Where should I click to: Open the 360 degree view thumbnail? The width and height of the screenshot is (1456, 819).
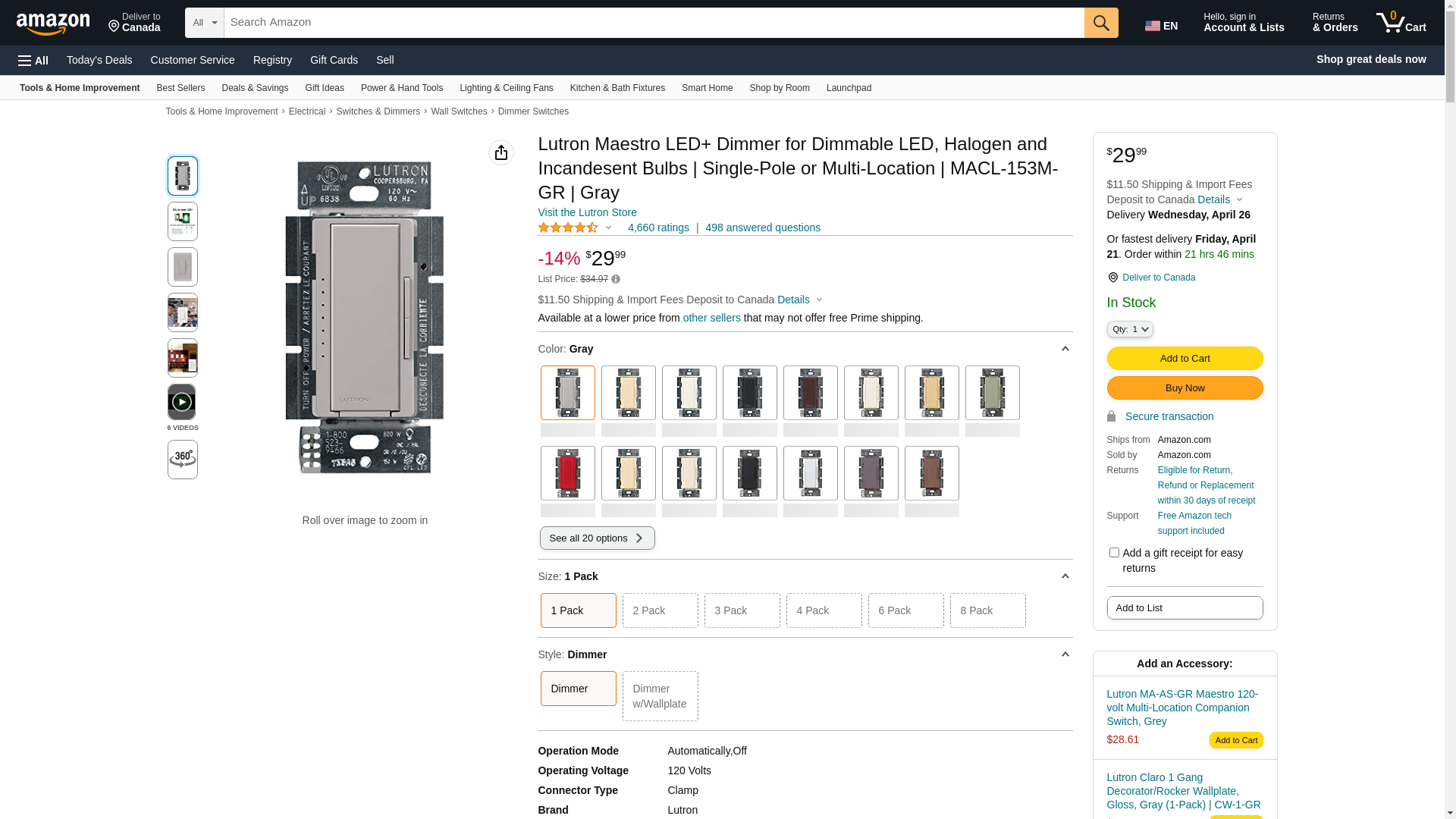coord(183,460)
